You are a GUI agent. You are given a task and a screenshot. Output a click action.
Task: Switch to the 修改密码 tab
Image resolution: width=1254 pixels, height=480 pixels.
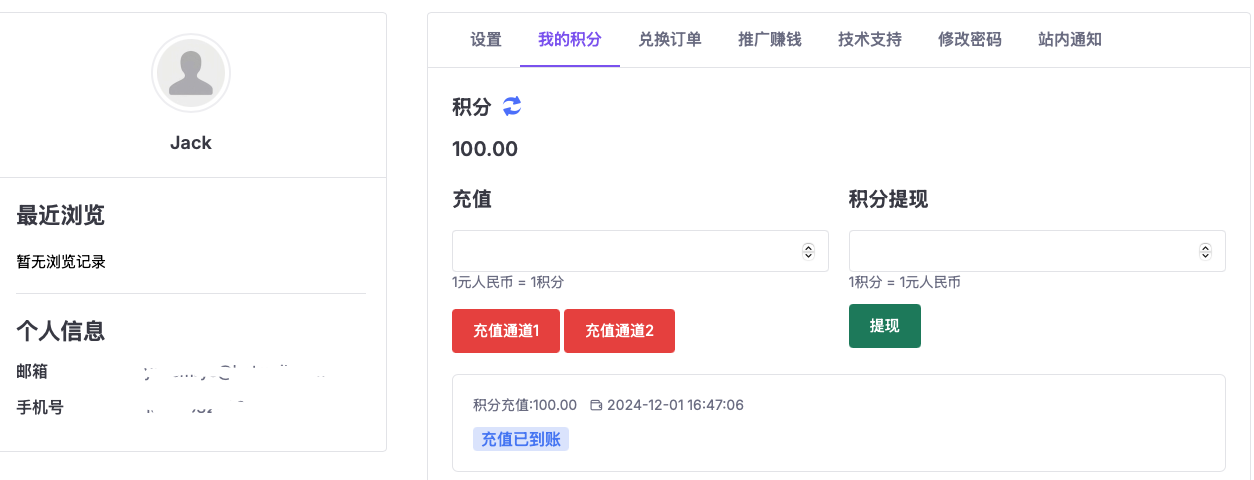coord(970,40)
